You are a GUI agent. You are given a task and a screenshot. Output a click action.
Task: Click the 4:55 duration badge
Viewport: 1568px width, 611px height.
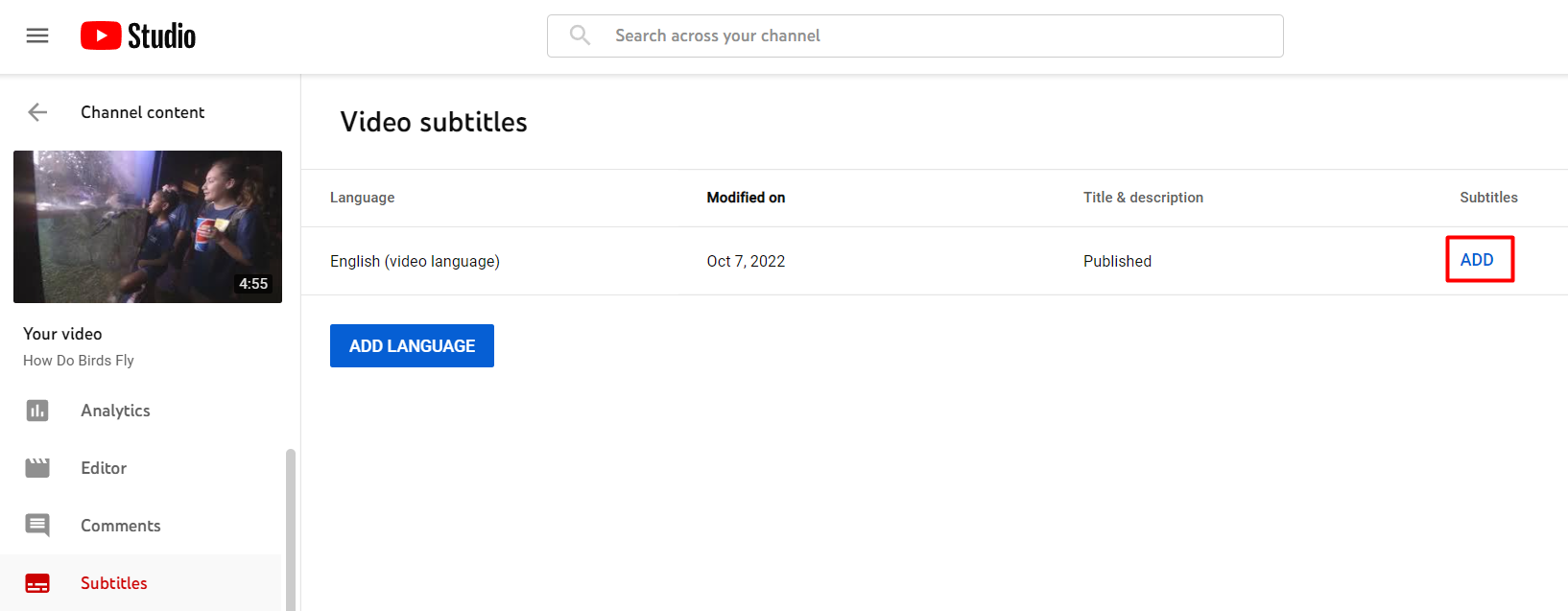tap(253, 284)
